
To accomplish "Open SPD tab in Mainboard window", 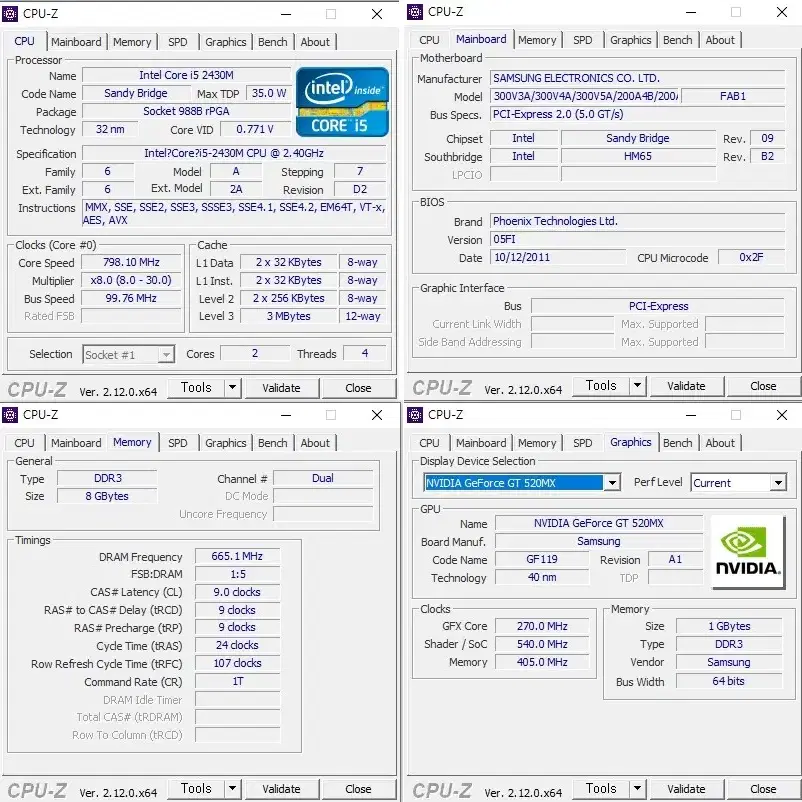I will 583,40.
